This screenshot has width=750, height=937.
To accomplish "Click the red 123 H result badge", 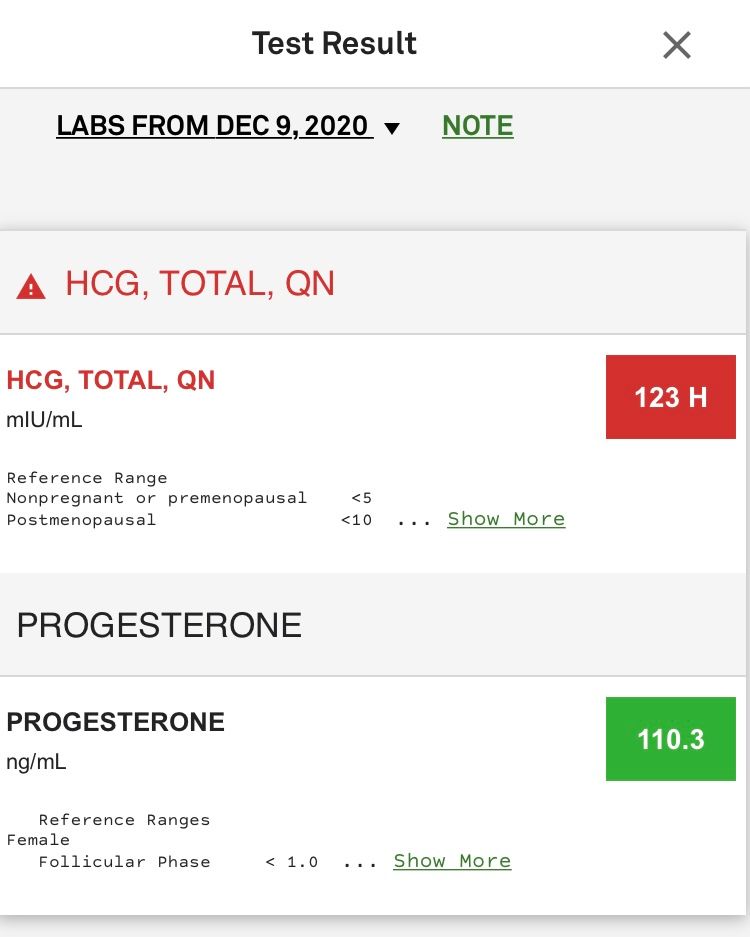I will click(x=670, y=397).
